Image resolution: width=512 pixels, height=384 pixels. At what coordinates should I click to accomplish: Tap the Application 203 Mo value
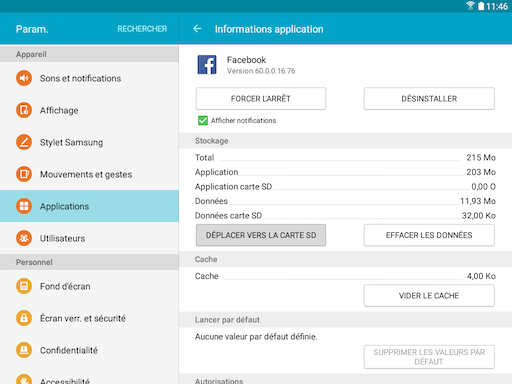pyautogui.click(x=481, y=172)
